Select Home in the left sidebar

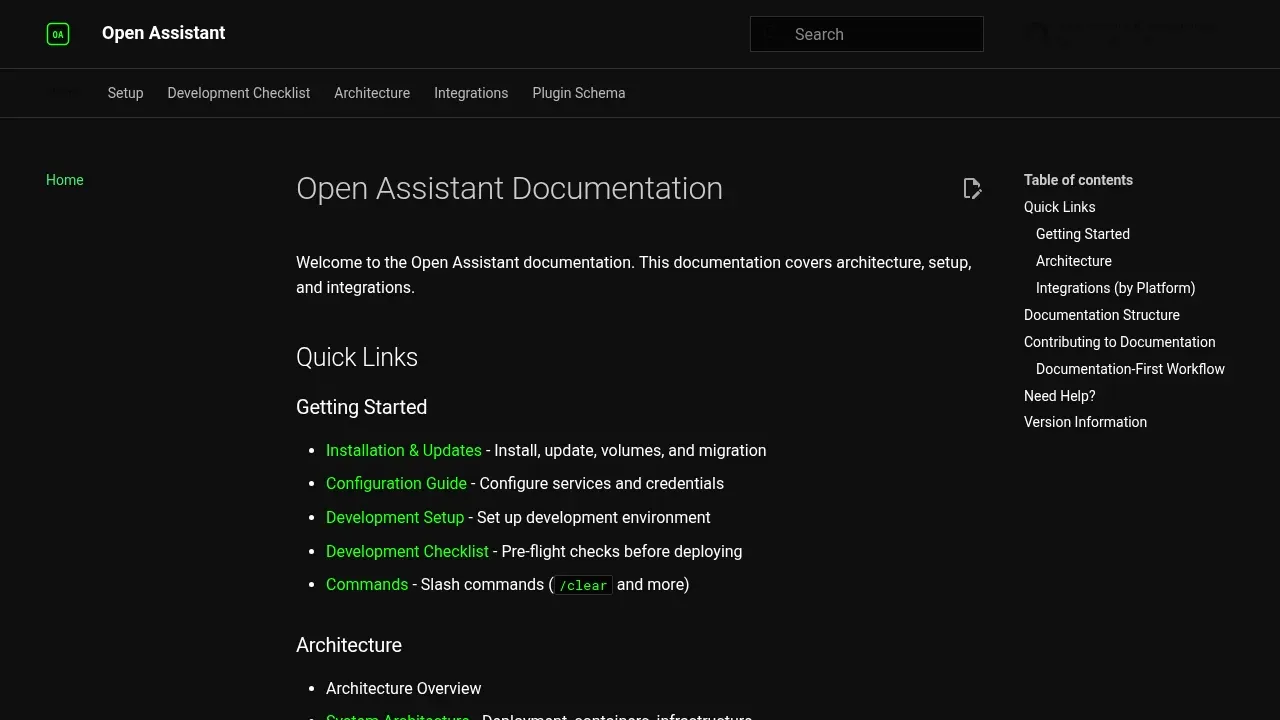point(65,180)
